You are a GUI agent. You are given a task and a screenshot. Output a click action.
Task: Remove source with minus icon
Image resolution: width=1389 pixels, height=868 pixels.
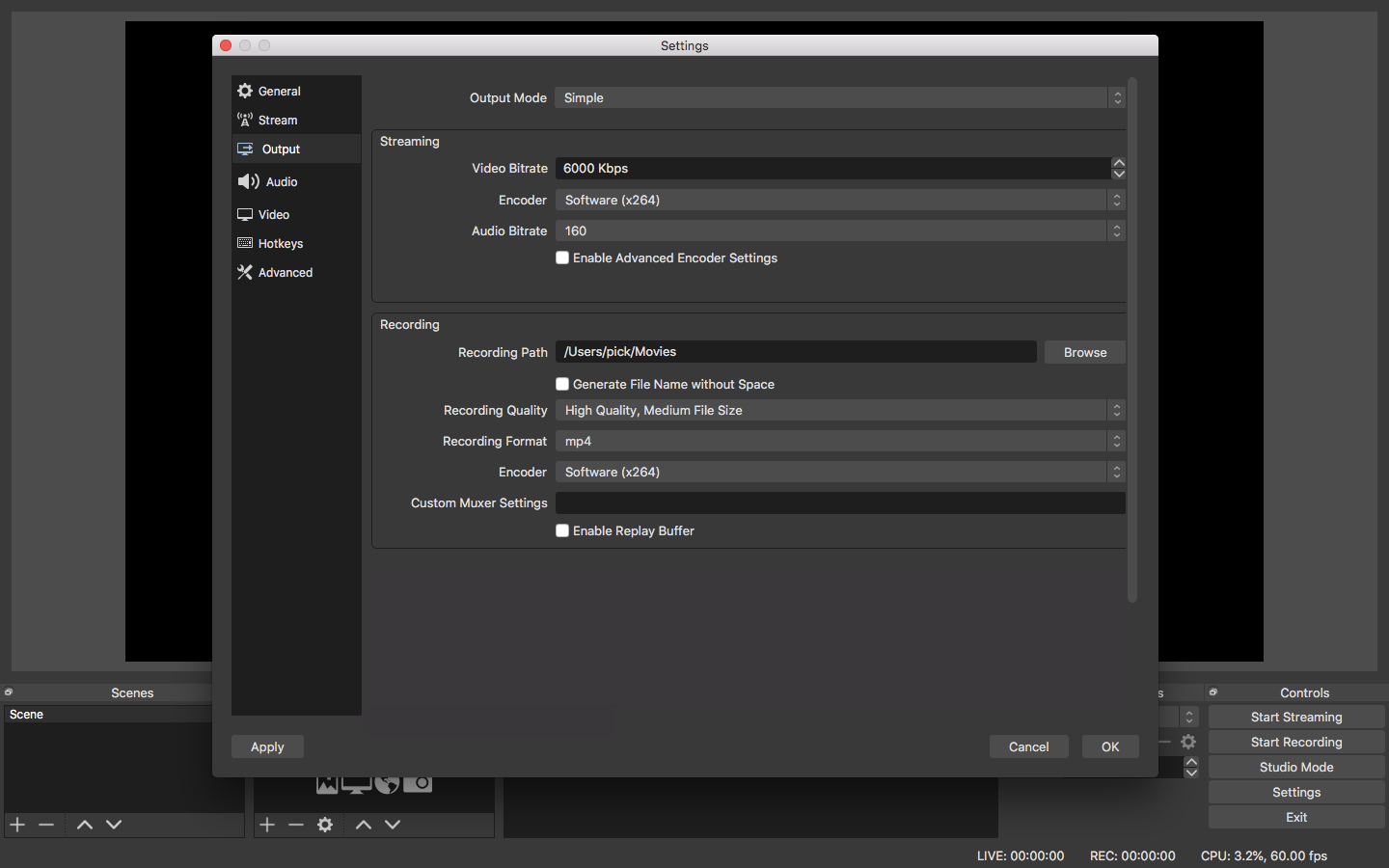tap(296, 825)
